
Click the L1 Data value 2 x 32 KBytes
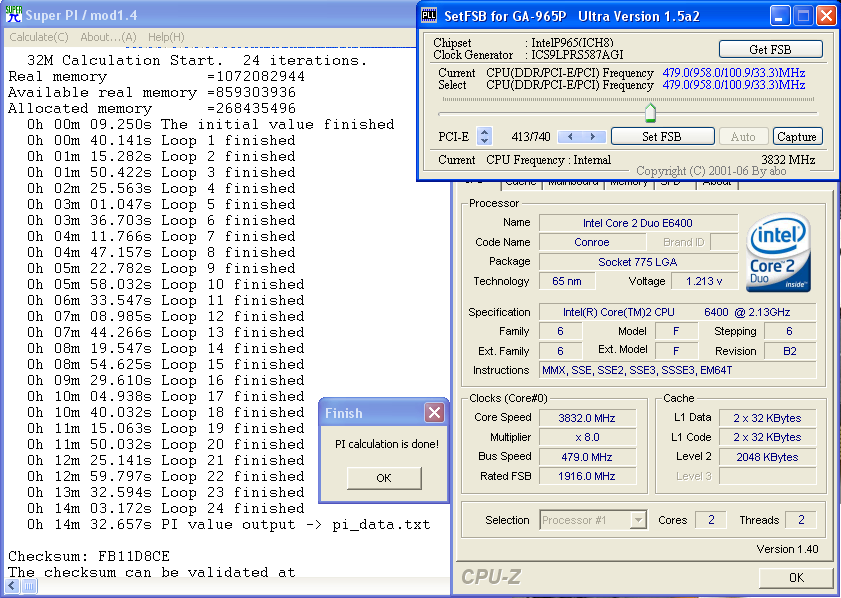coord(768,418)
